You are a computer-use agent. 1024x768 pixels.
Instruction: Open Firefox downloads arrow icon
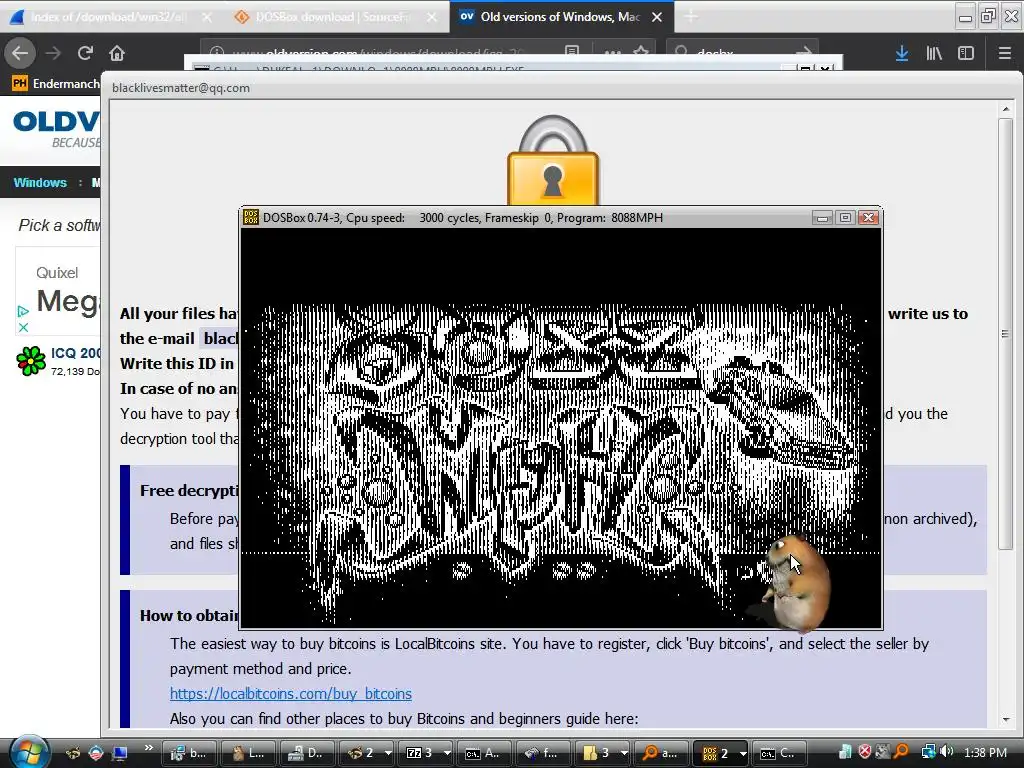pos(902,53)
